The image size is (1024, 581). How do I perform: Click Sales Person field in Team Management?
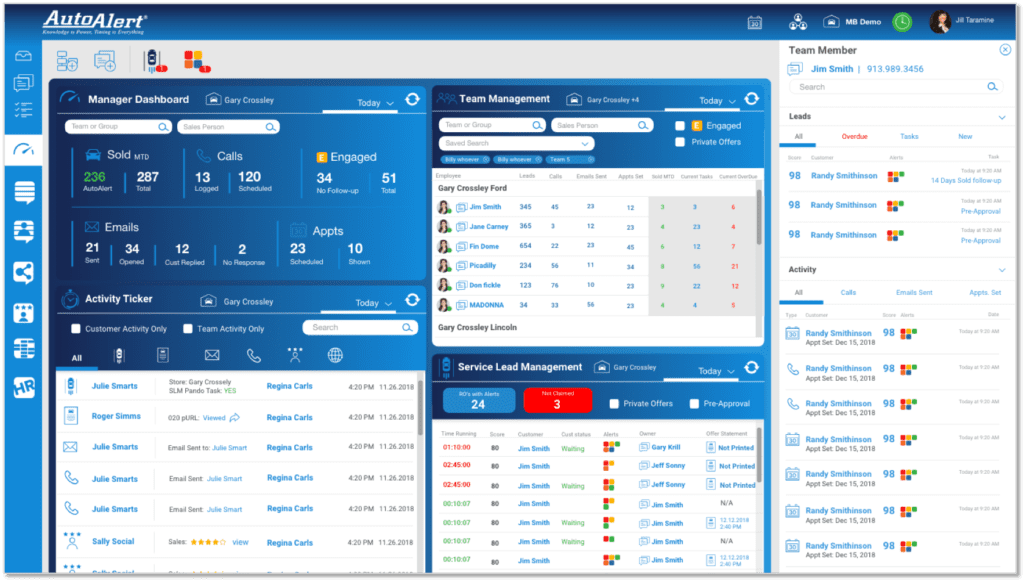click(602, 125)
